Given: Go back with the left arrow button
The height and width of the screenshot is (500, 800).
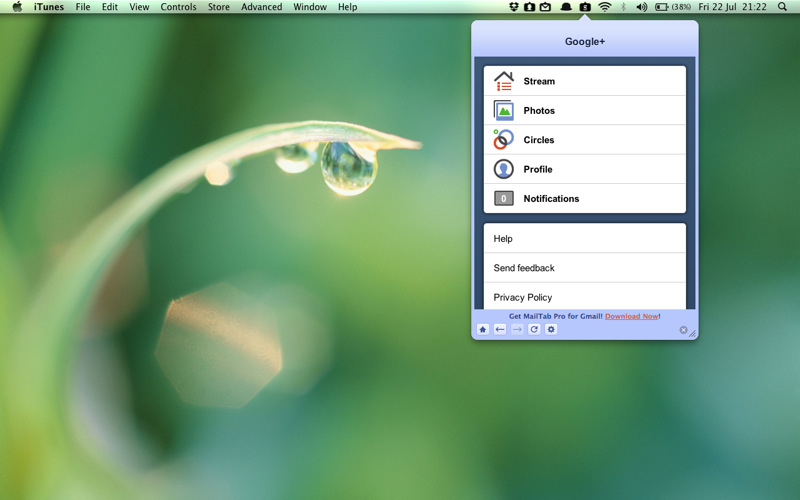Looking at the screenshot, I should [500, 329].
